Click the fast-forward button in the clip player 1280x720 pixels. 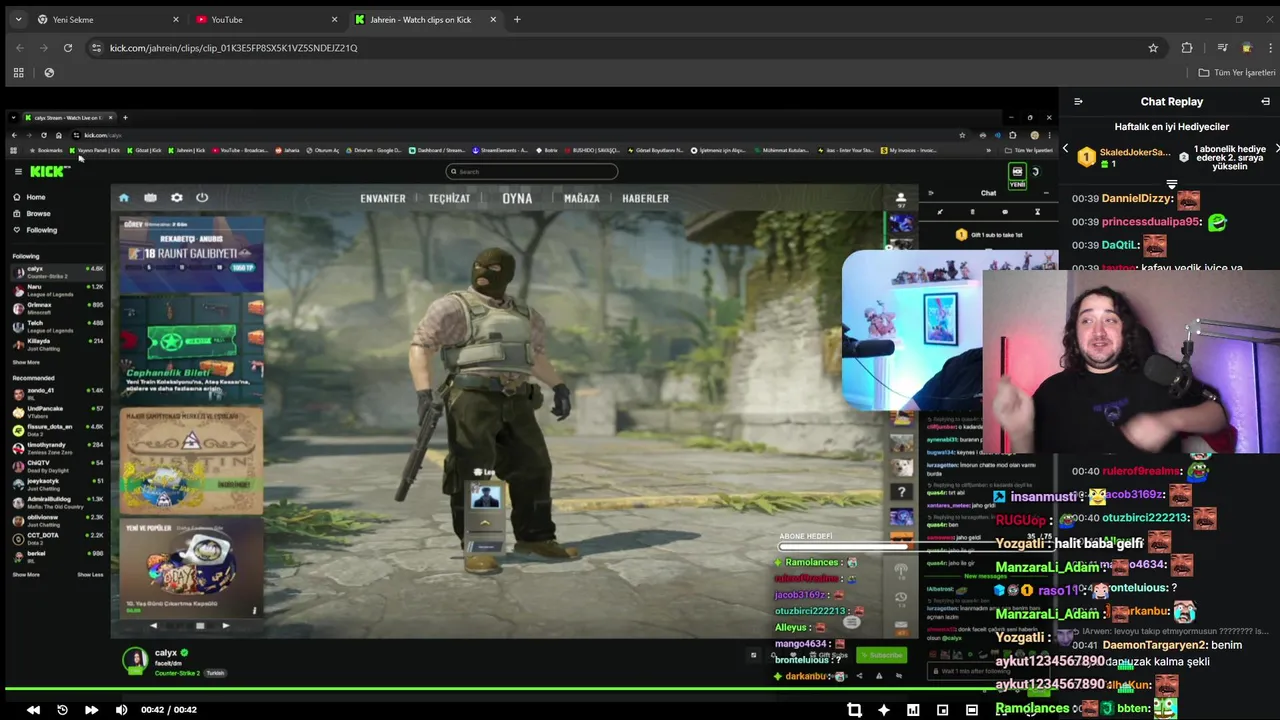tap(91, 710)
